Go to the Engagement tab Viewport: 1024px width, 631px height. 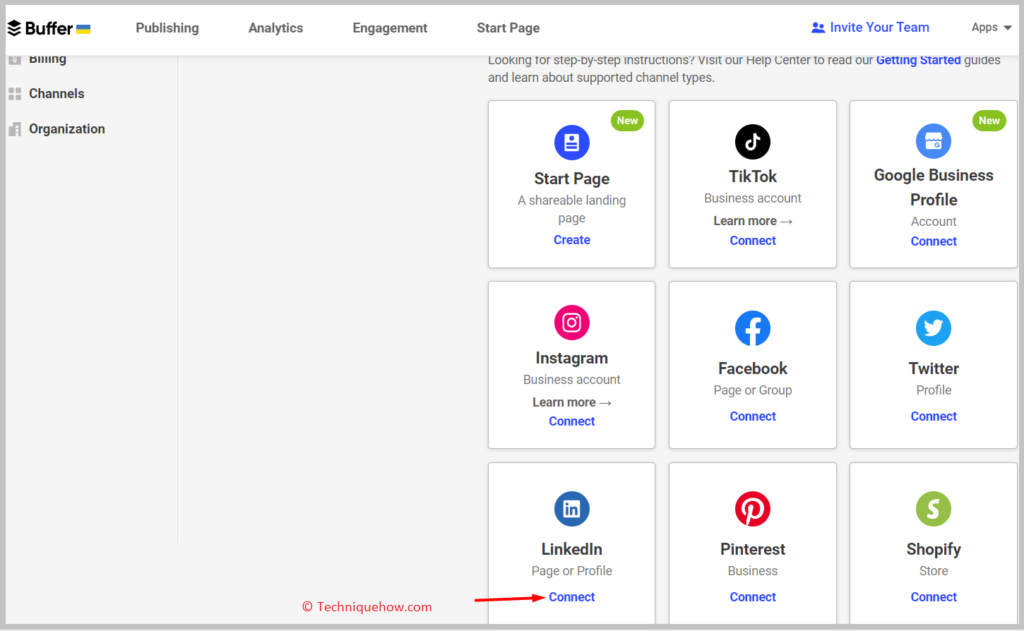point(390,28)
